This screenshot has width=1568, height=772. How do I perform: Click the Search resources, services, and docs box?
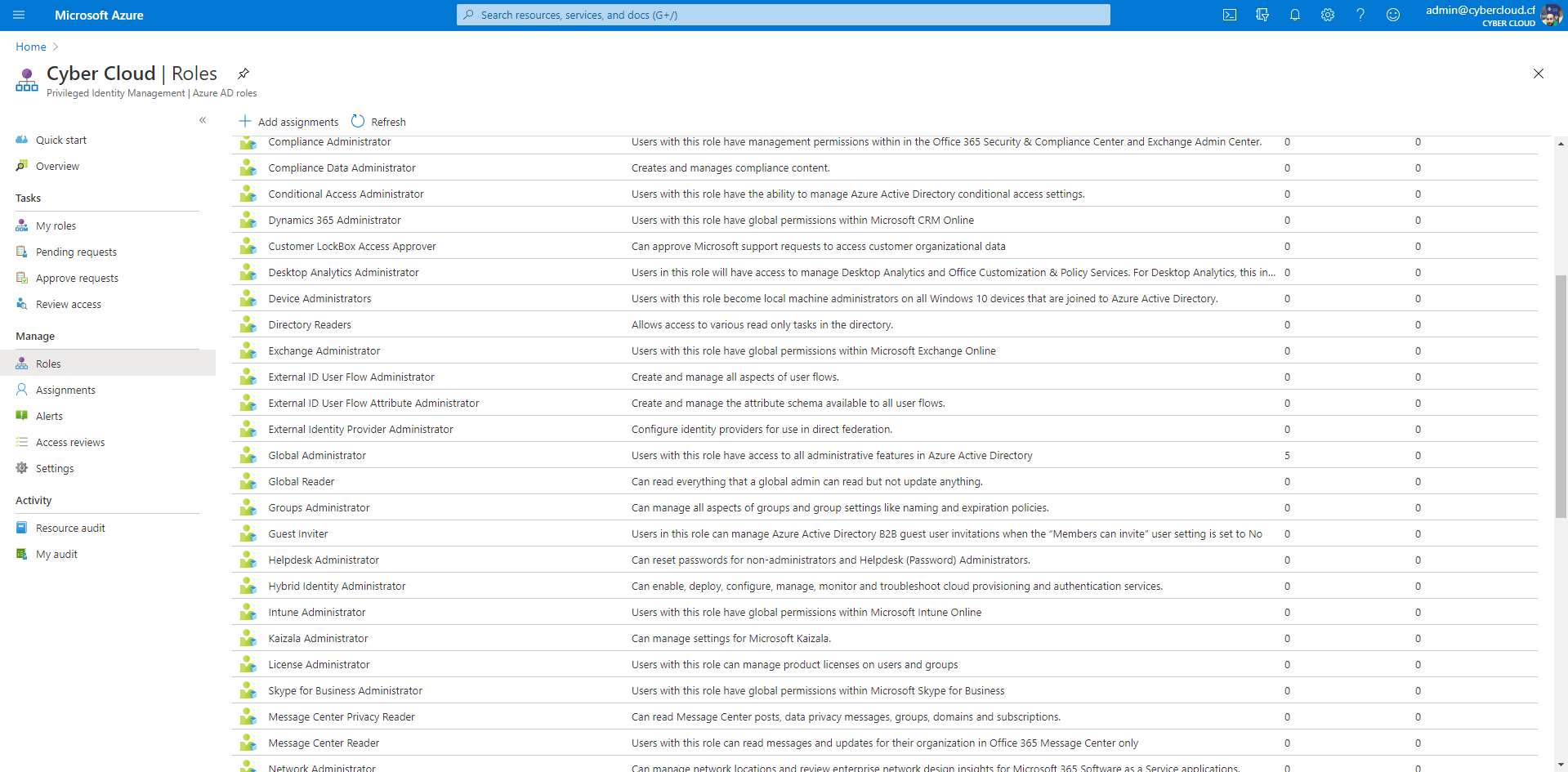tap(784, 15)
